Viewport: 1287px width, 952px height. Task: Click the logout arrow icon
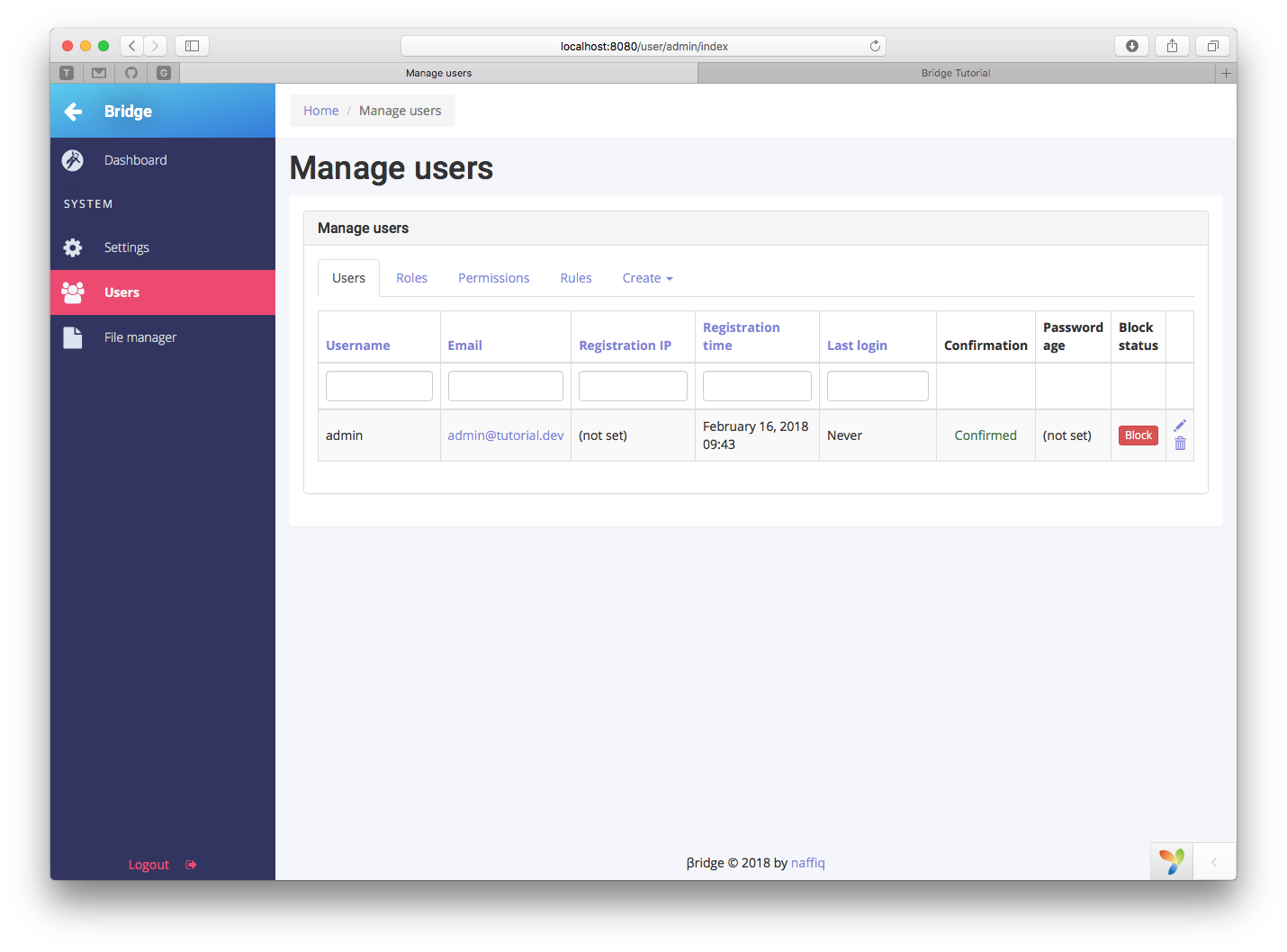(191, 865)
